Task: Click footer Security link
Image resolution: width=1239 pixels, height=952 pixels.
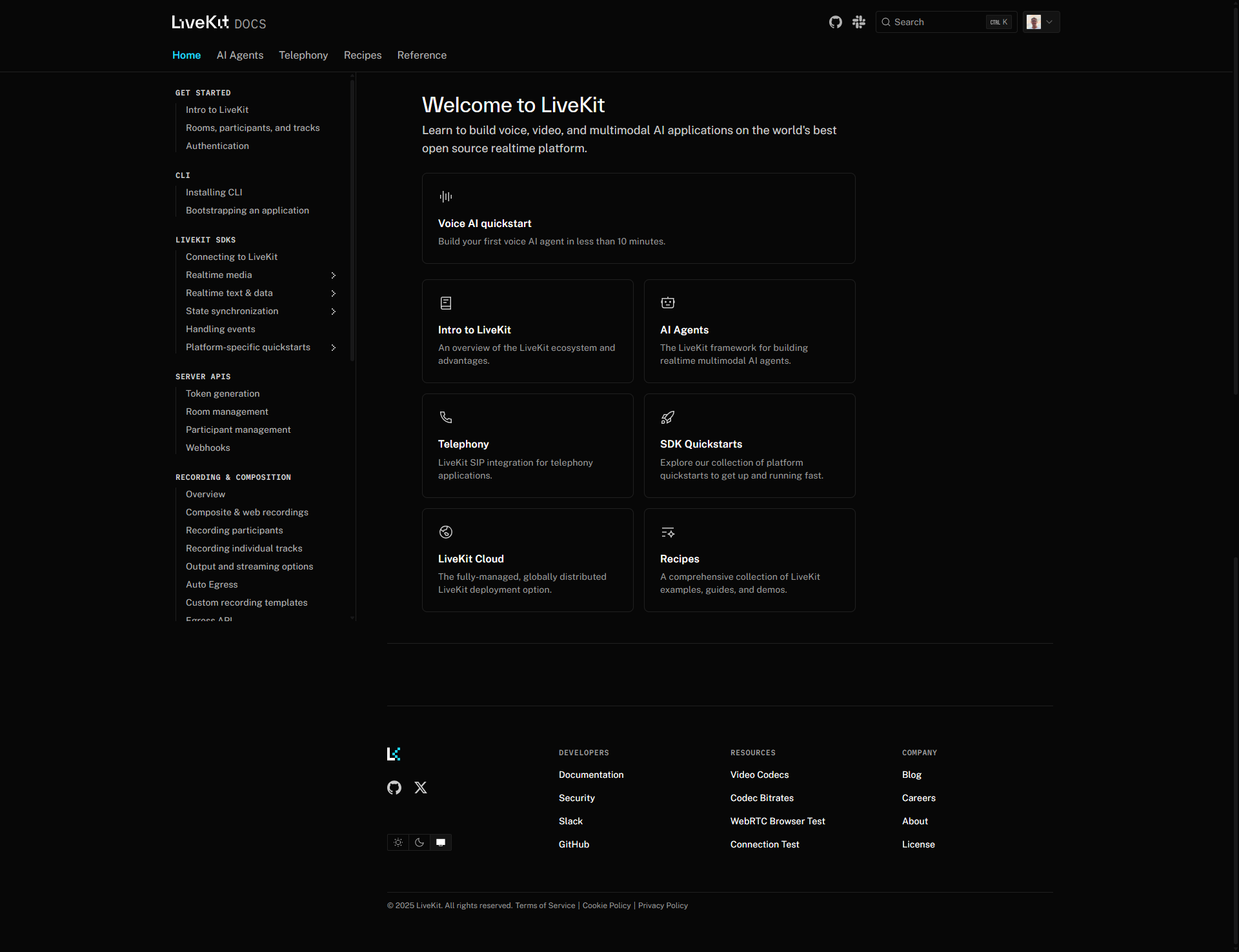Action: (577, 798)
